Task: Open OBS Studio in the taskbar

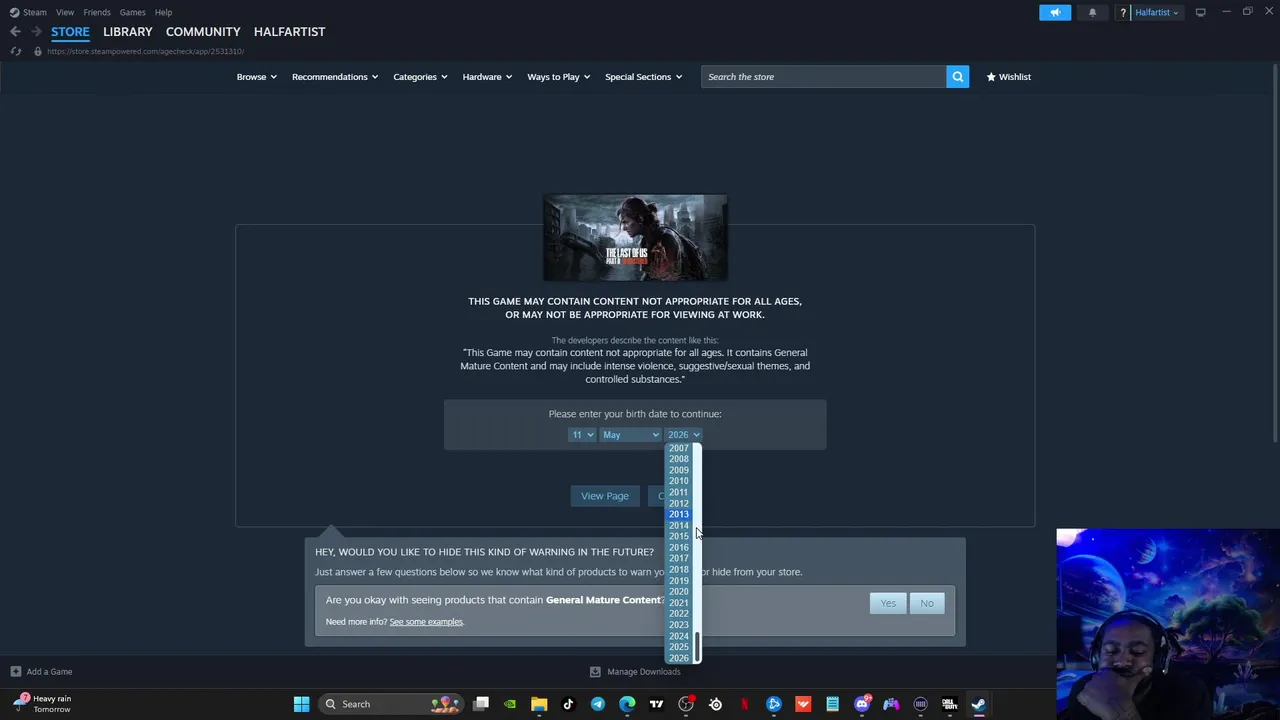Action: coord(686,704)
